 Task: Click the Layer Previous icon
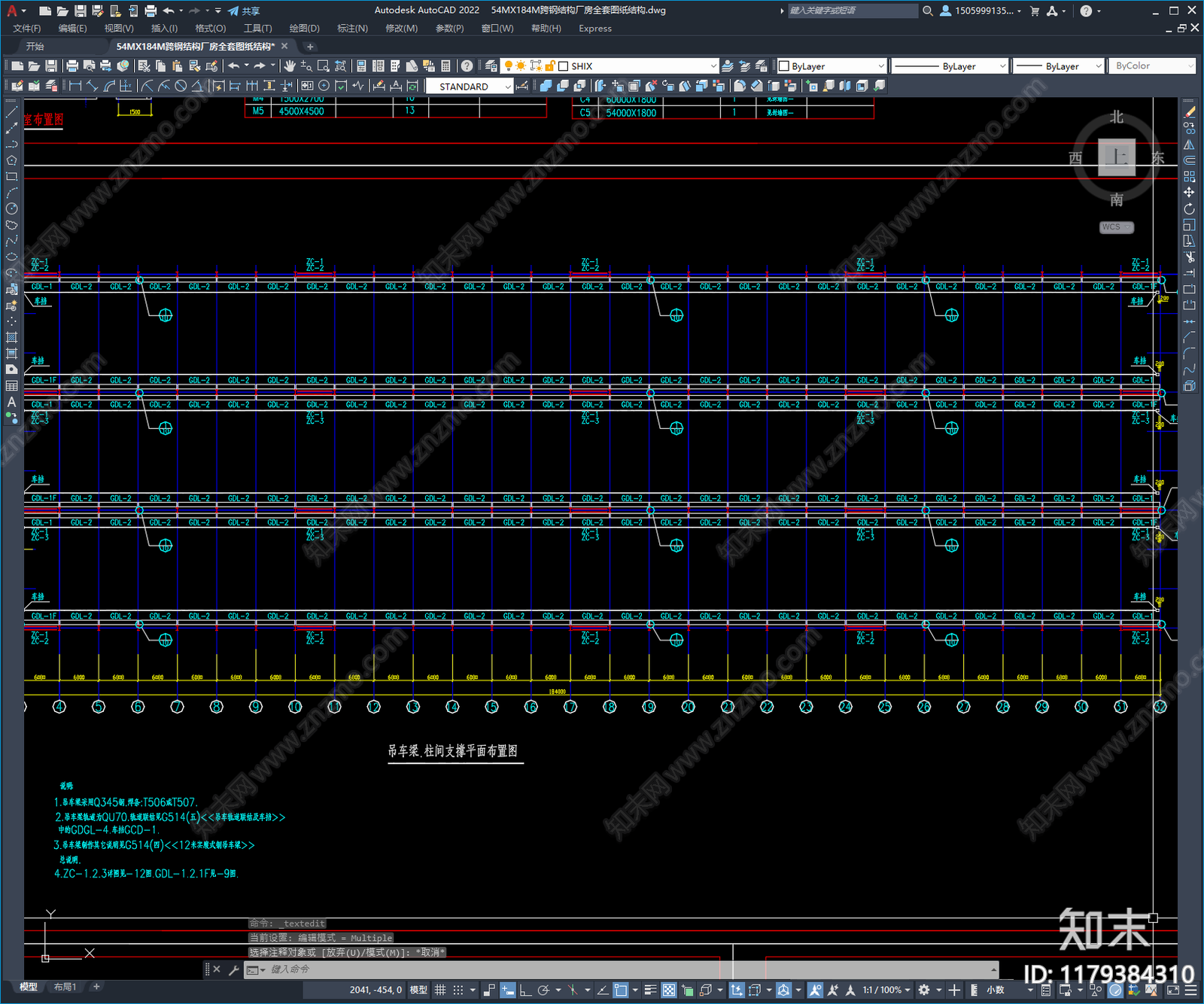(x=745, y=66)
